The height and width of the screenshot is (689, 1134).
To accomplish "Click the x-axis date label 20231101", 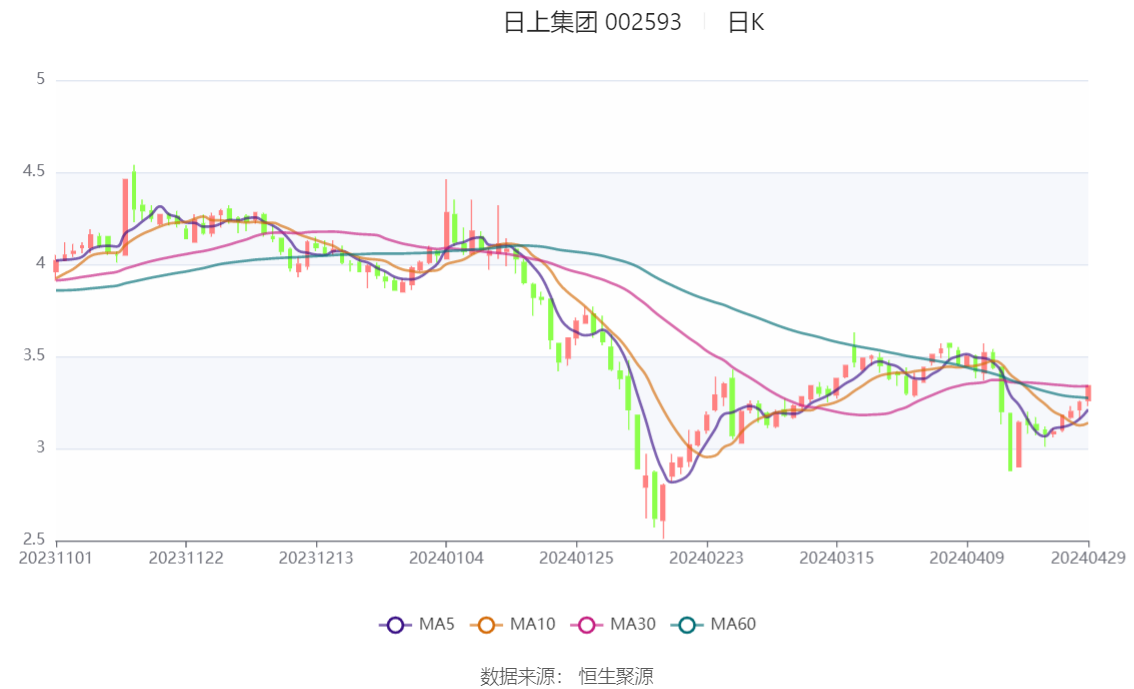I will pyautogui.click(x=56, y=558).
